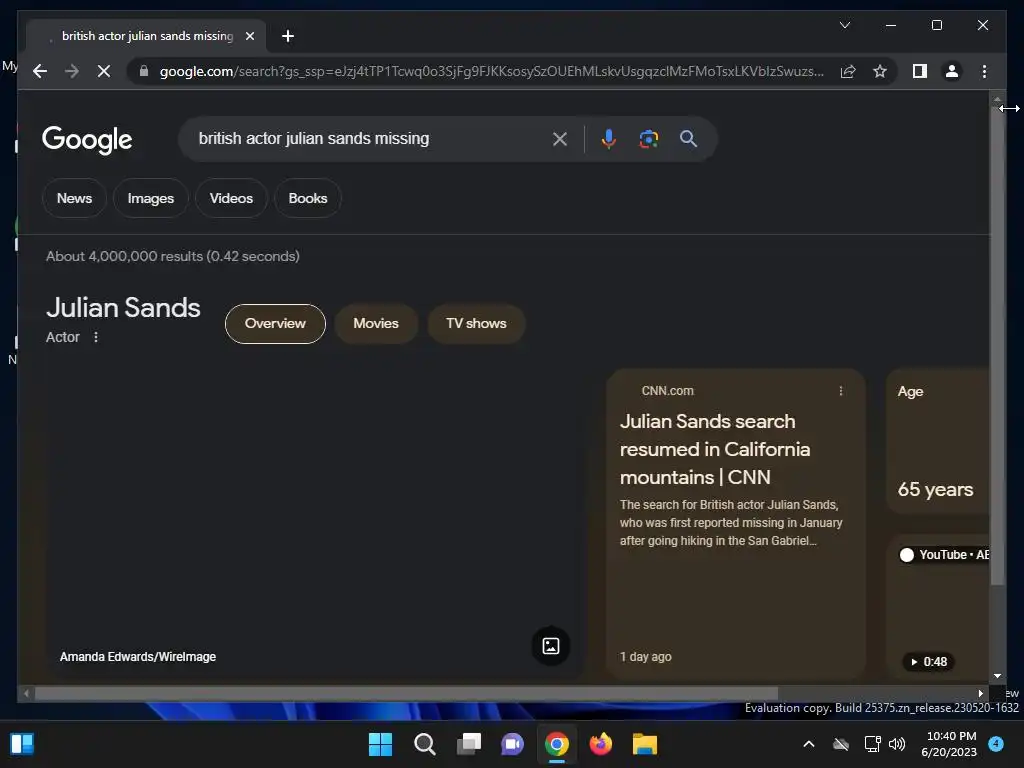Go back using the browser back arrow

point(40,71)
